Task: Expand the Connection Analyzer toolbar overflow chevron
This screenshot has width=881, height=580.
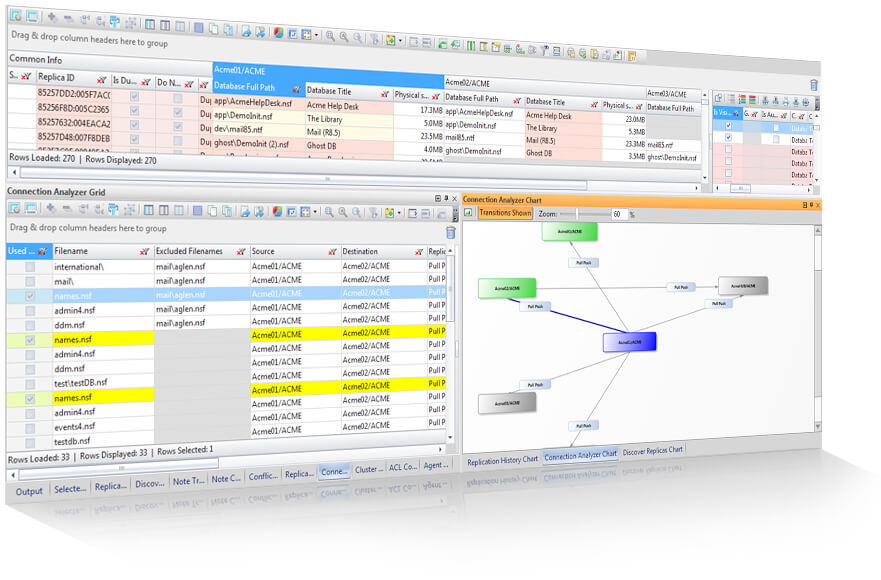Action: click(455, 214)
